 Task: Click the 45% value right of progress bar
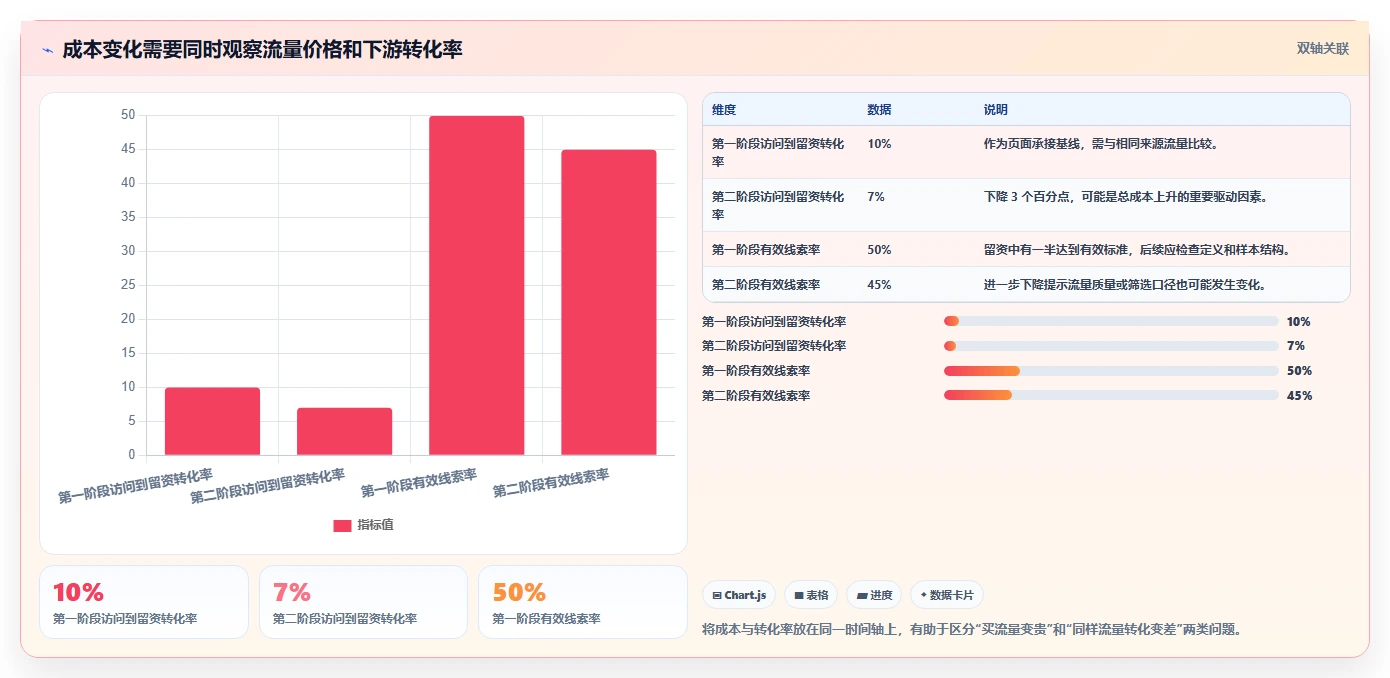coord(1300,396)
